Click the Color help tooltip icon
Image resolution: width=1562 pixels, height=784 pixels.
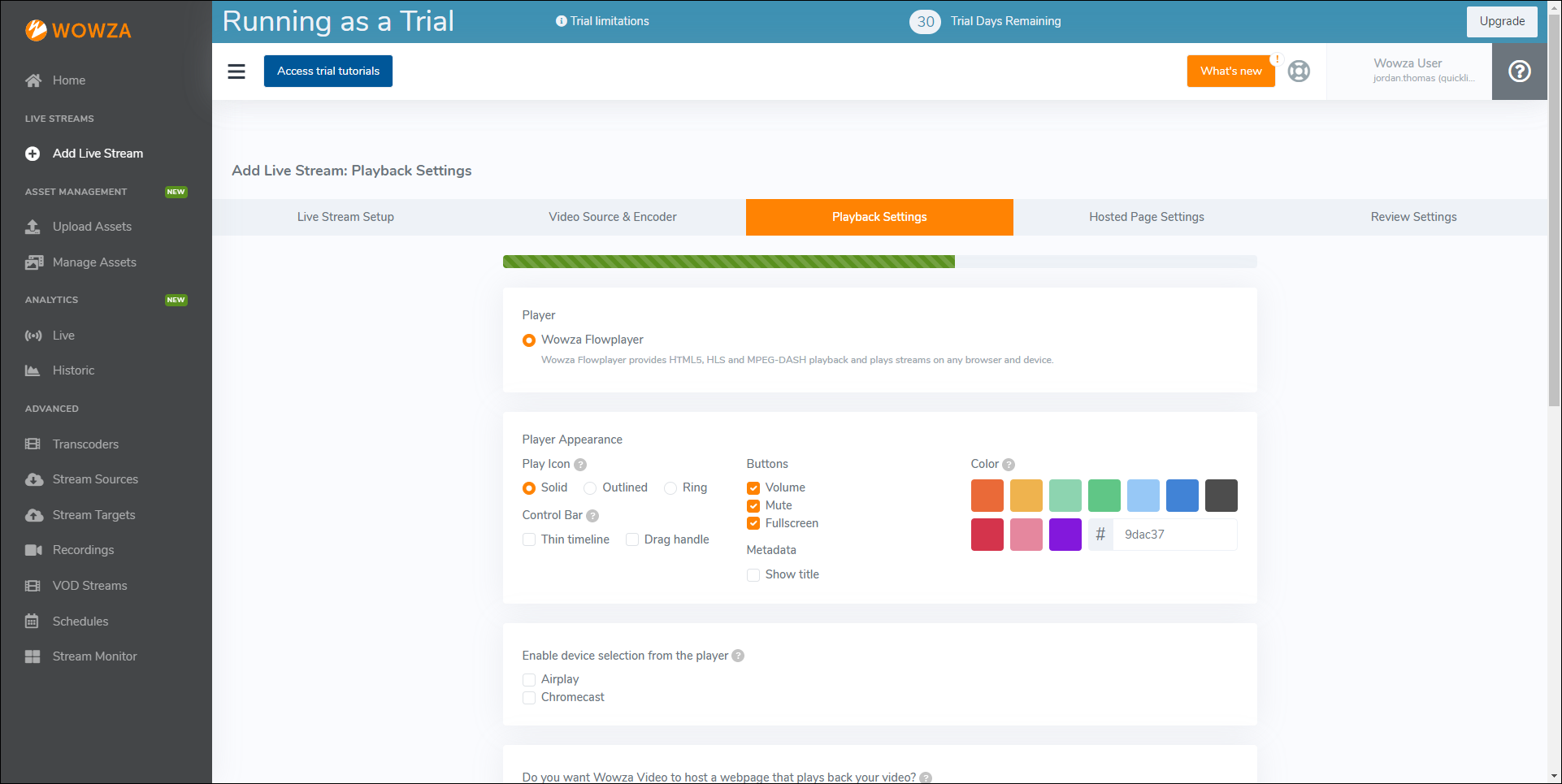click(x=1009, y=465)
